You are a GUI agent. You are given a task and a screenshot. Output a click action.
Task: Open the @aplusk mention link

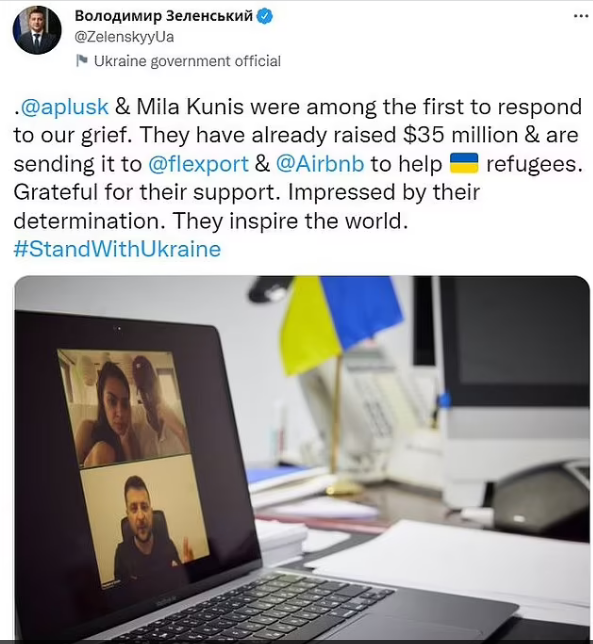pos(64,107)
